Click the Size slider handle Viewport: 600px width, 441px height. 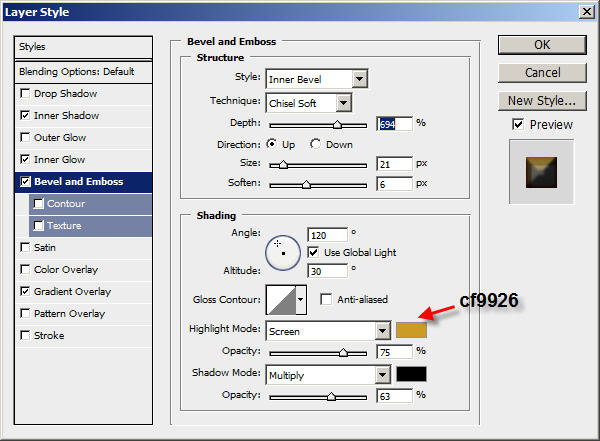pos(283,165)
